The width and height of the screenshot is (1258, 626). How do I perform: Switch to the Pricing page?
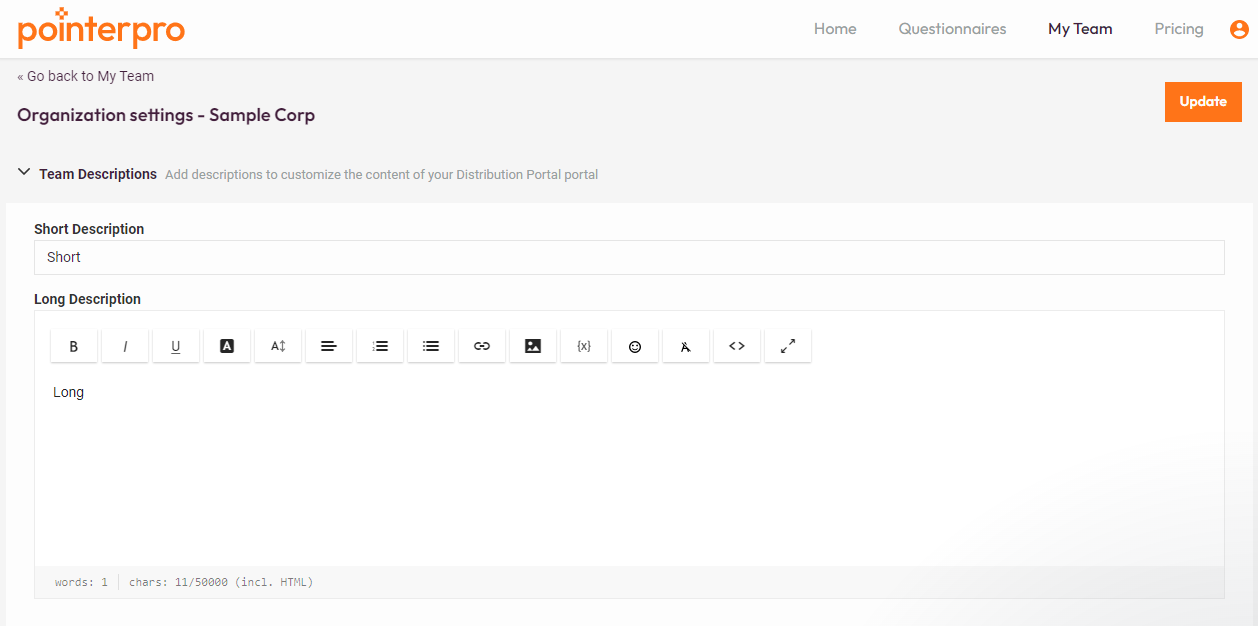pyautogui.click(x=1178, y=28)
